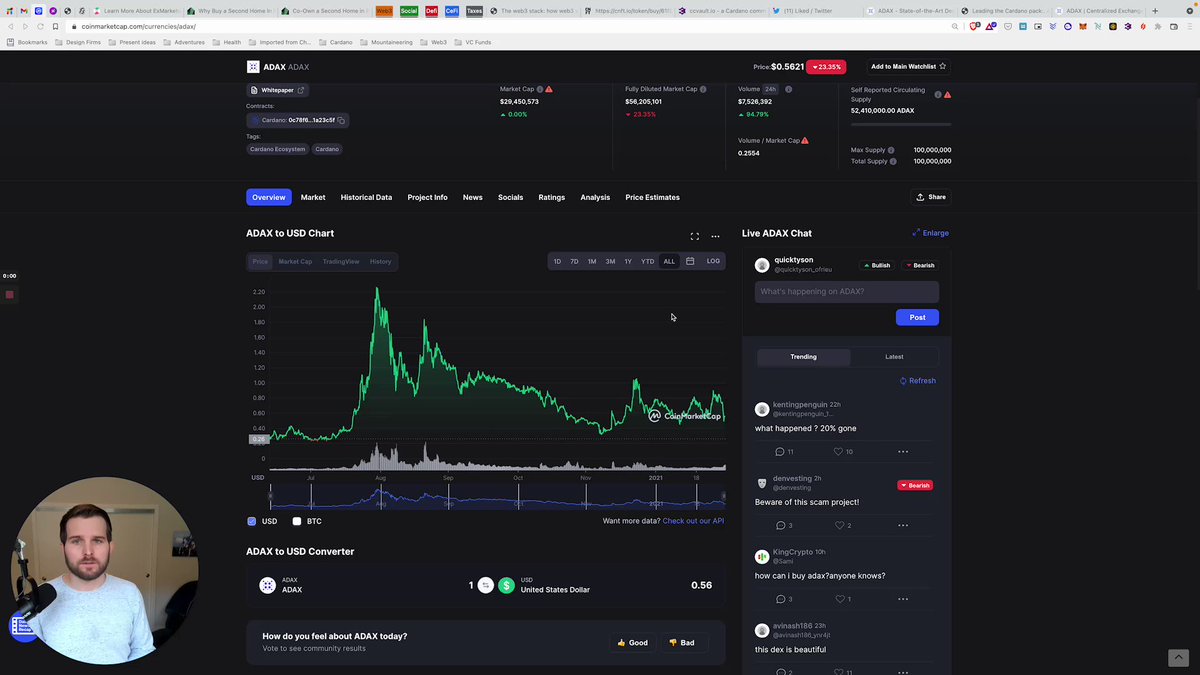Show Trending chat posts
Viewport: 1200px width, 675px height.
pyautogui.click(x=803, y=356)
